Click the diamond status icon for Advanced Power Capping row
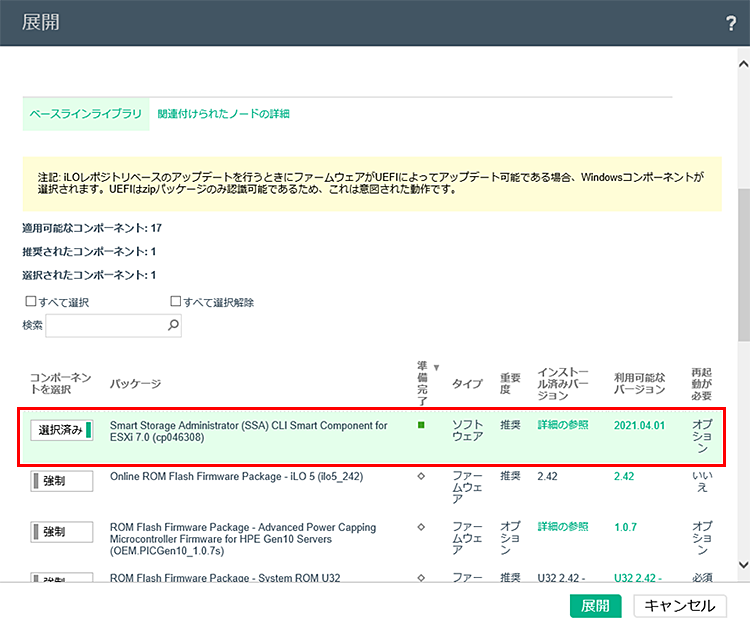The width and height of the screenshot is (750, 628). pos(421,527)
